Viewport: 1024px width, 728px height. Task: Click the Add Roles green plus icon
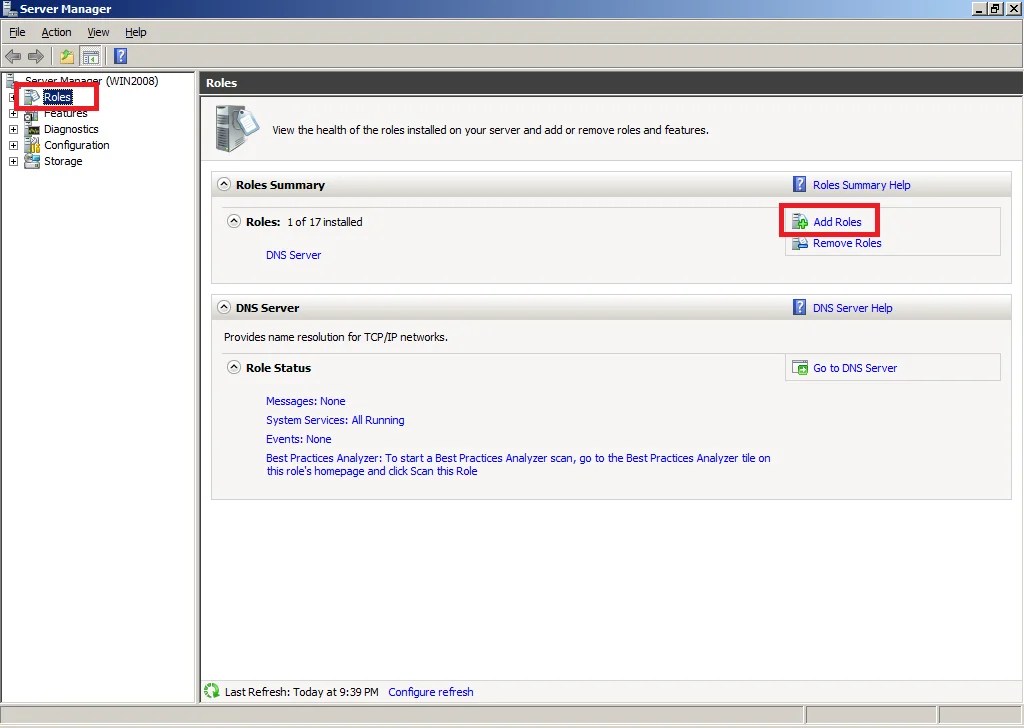(x=800, y=222)
